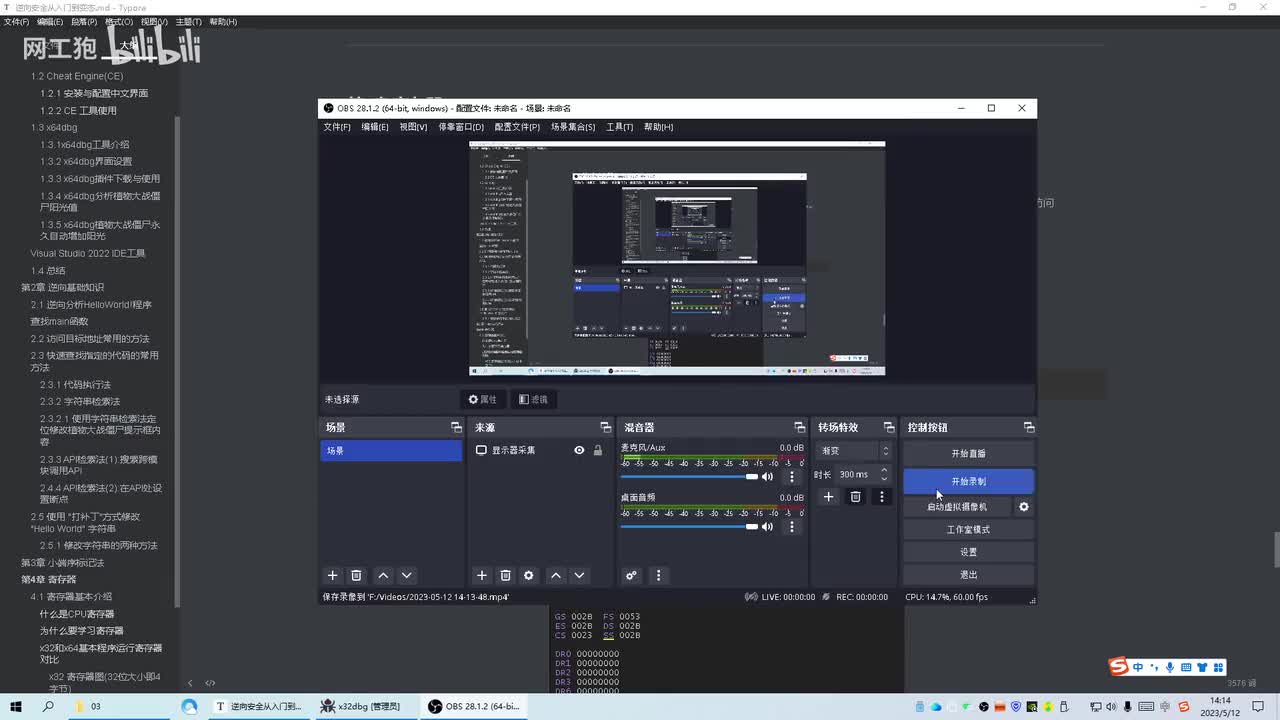Toggle Typora source code mode icon
Viewport: 1280px width, 720px height.
[x=210, y=683]
